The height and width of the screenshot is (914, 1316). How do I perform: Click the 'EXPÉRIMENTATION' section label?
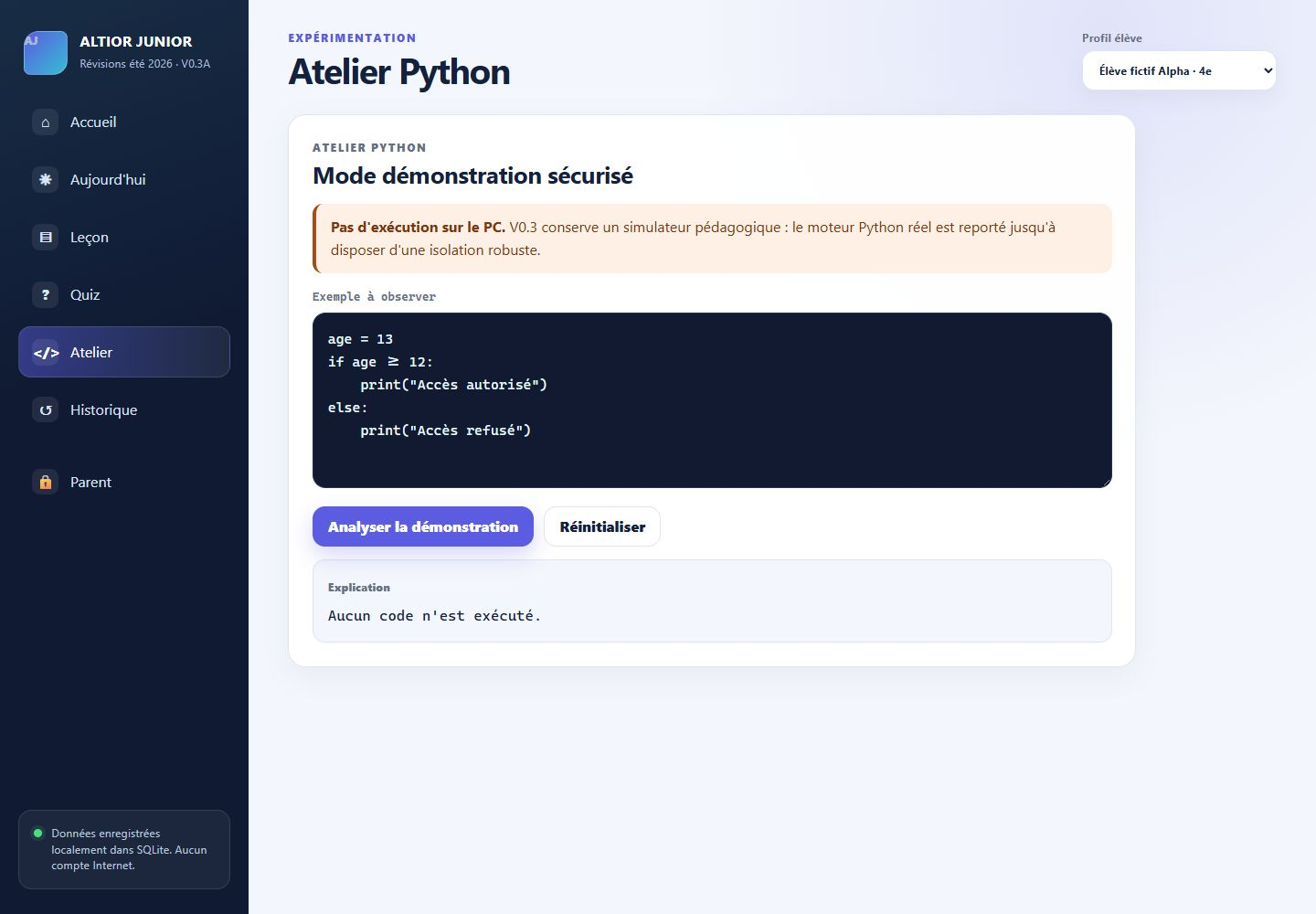pos(352,38)
